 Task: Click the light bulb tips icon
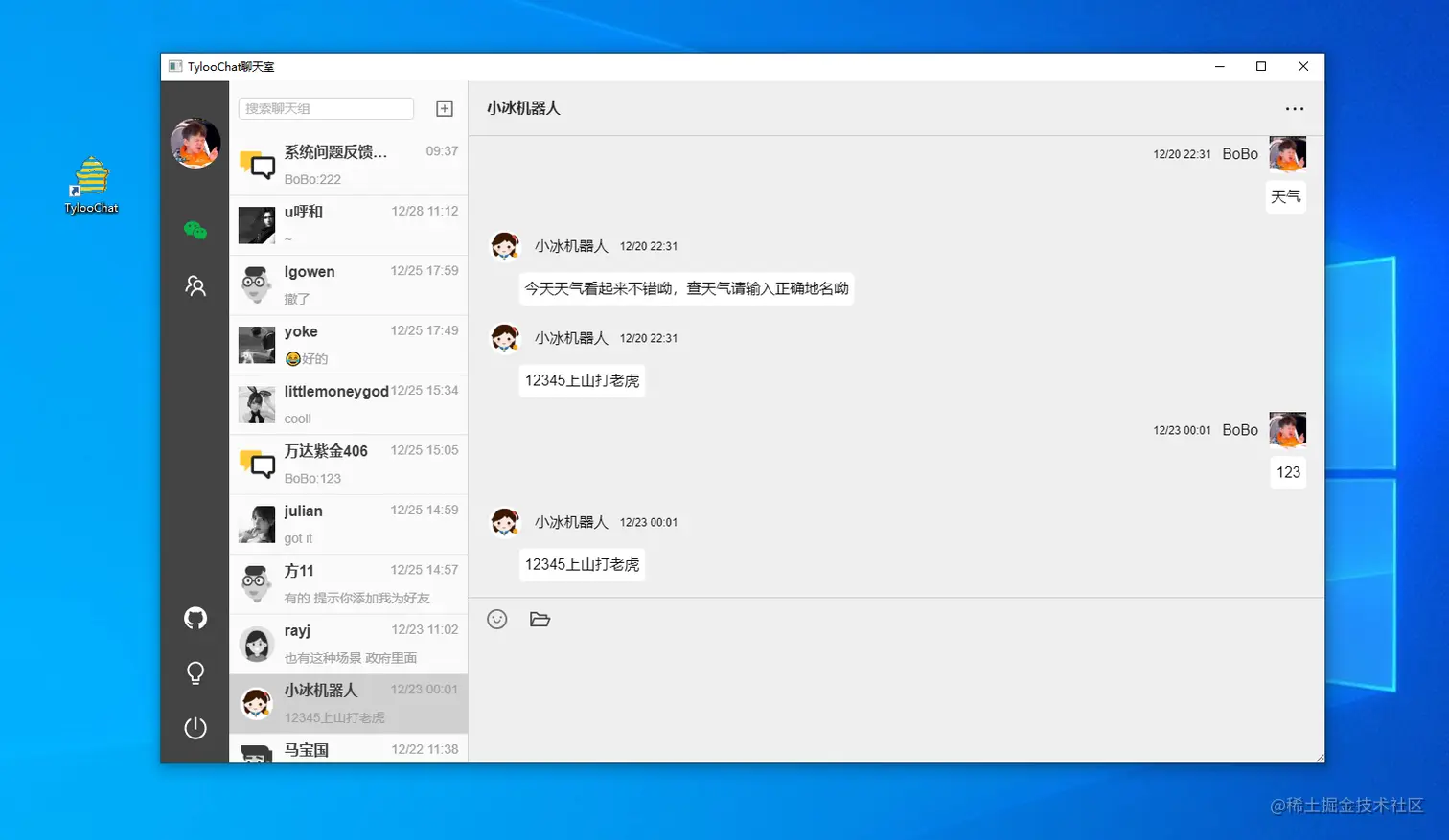tap(195, 672)
